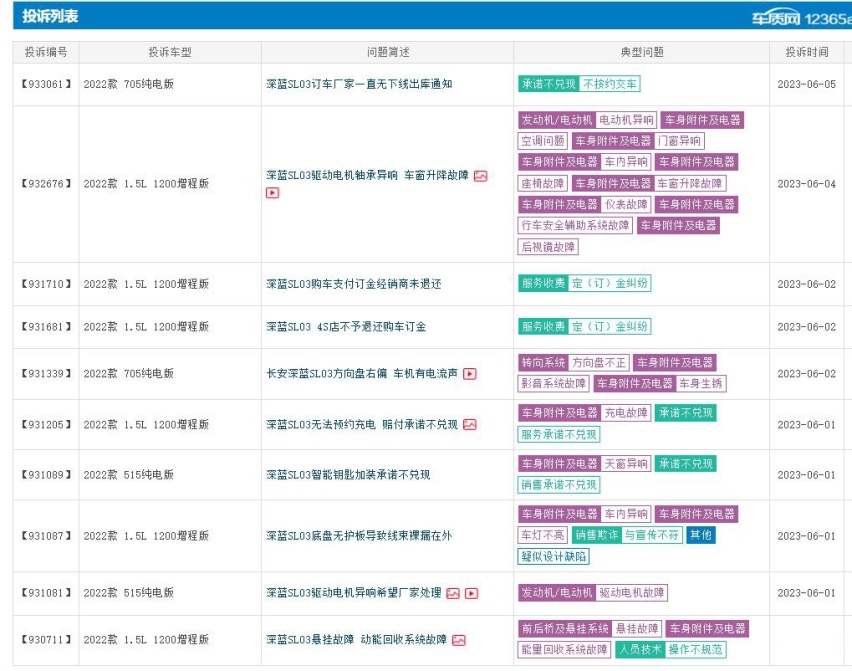Click the 问题简述 column header
This screenshot has height=671, width=852.
(388, 52)
